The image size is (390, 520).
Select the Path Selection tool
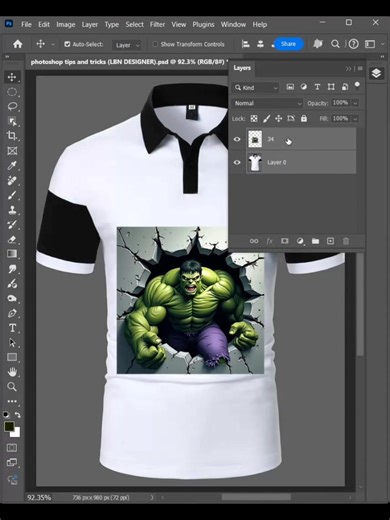tap(12, 342)
